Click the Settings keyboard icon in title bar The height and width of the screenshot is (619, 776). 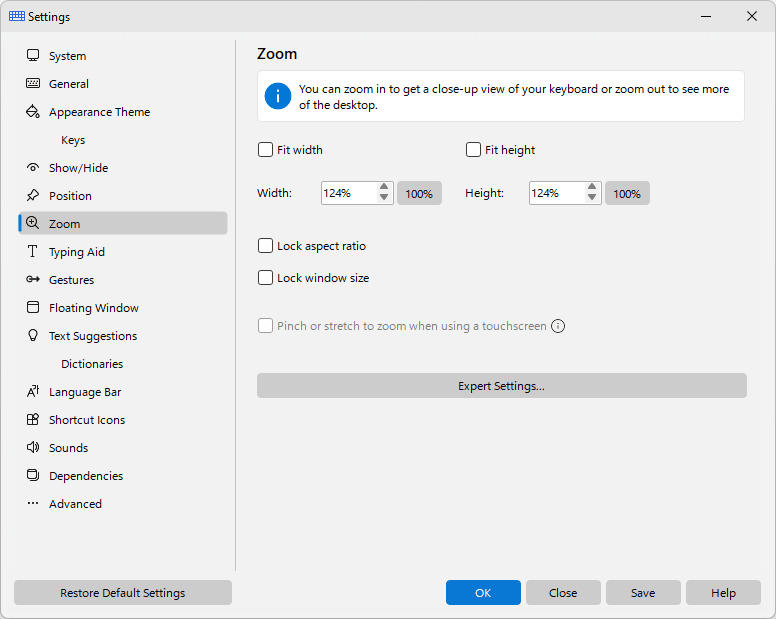tap(17, 16)
